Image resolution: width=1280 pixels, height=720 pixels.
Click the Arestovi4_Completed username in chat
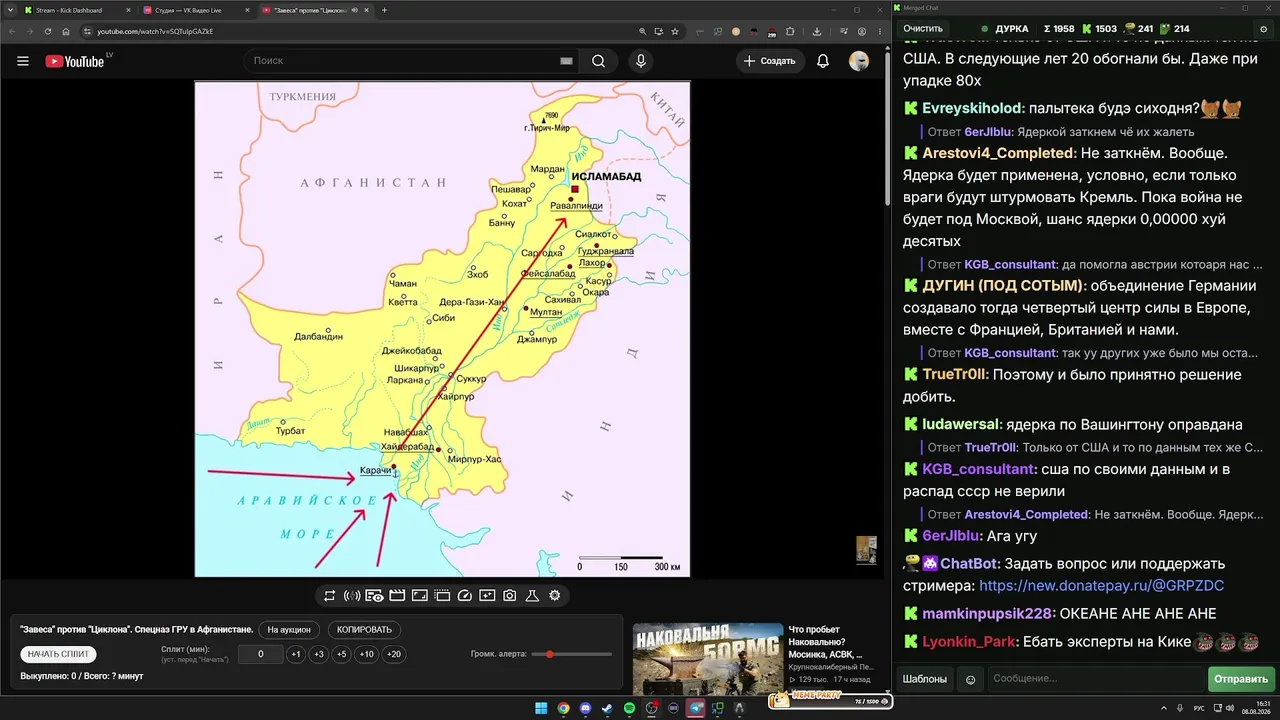(x=998, y=153)
